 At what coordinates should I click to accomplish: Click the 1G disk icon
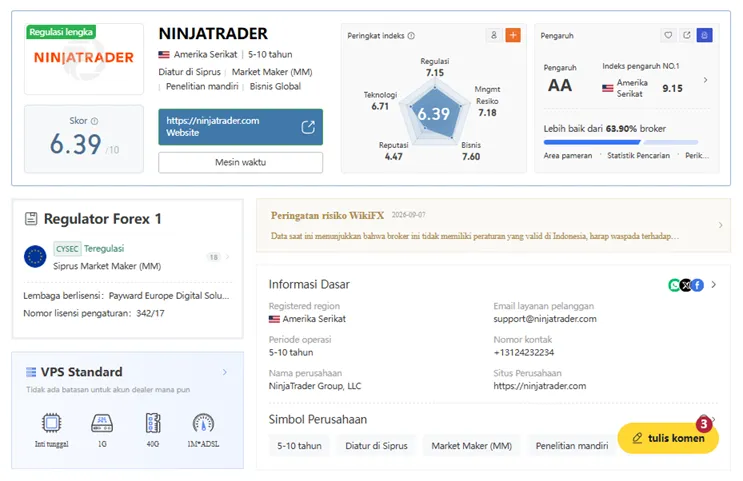102,423
